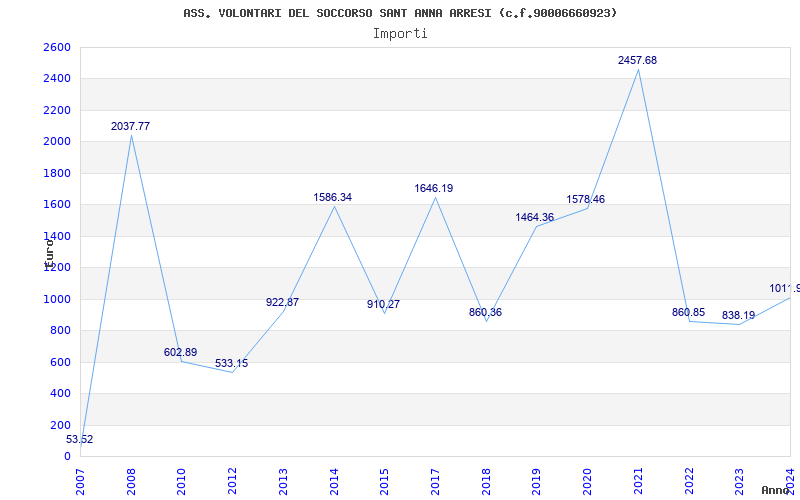Click the year 2021 axis label

click(638, 481)
